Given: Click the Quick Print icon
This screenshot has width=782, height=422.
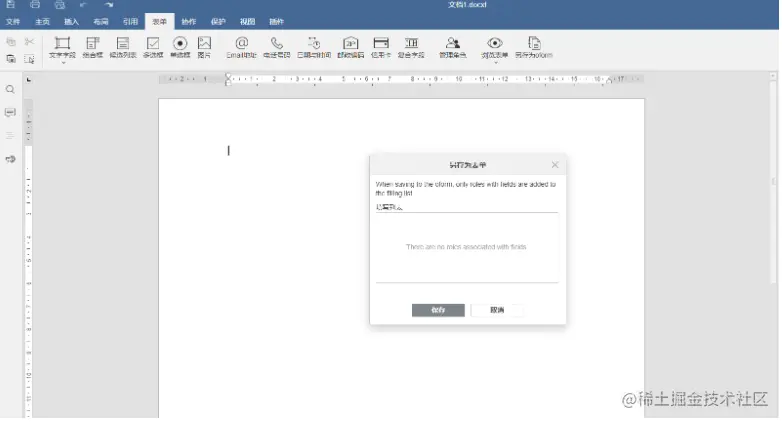Looking at the screenshot, I should coord(60,4).
